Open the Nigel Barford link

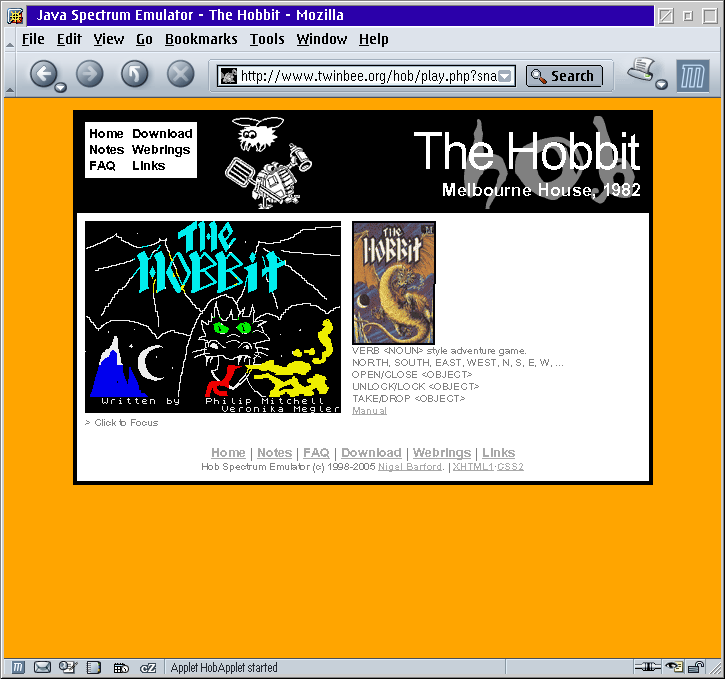pos(410,467)
